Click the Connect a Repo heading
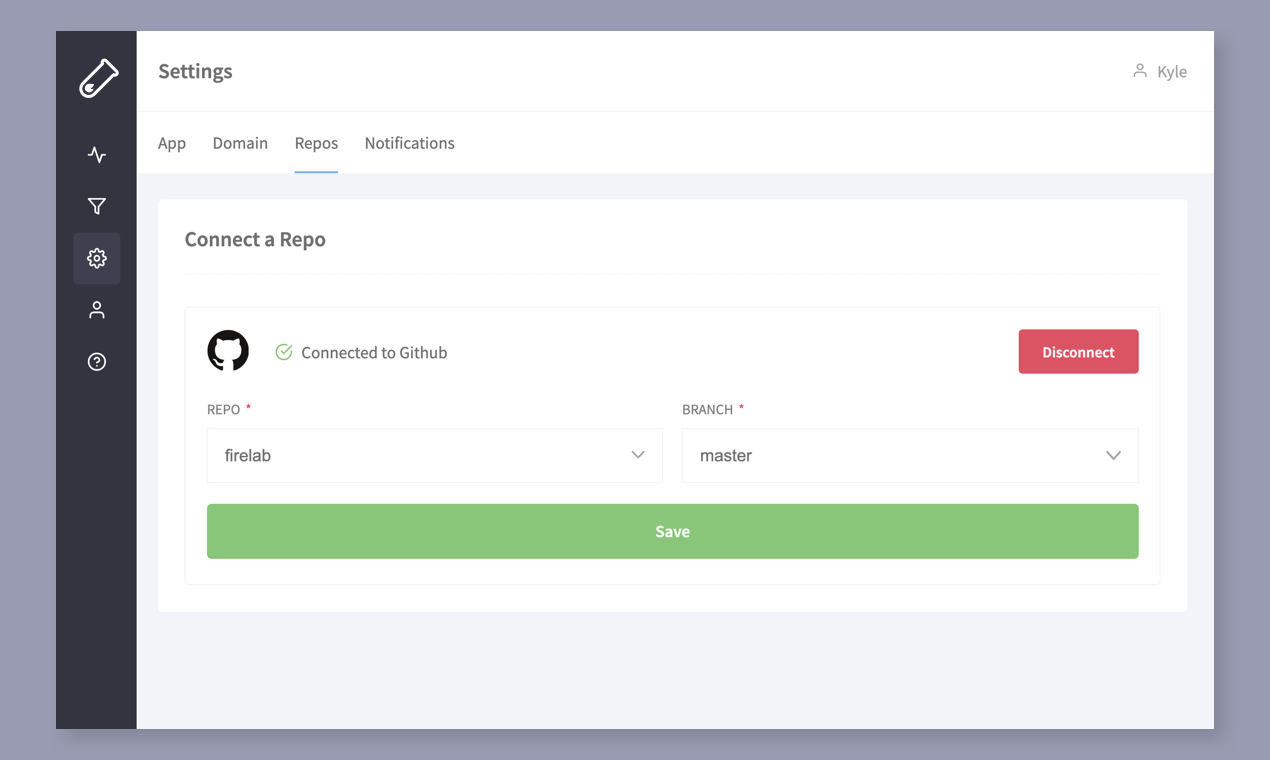Viewport: 1270px width, 760px height. tap(255, 240)
